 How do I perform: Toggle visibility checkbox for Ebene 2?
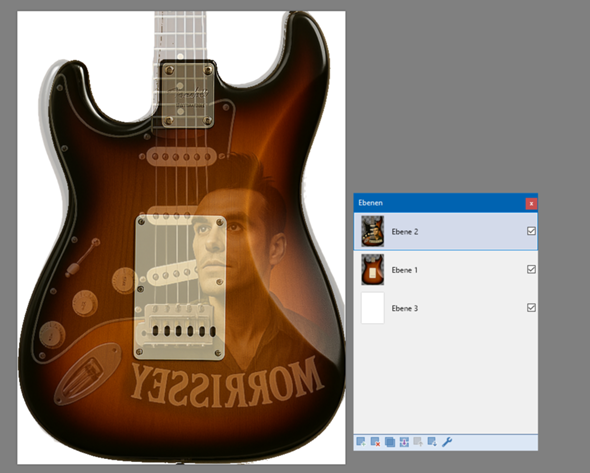point(531,231)
